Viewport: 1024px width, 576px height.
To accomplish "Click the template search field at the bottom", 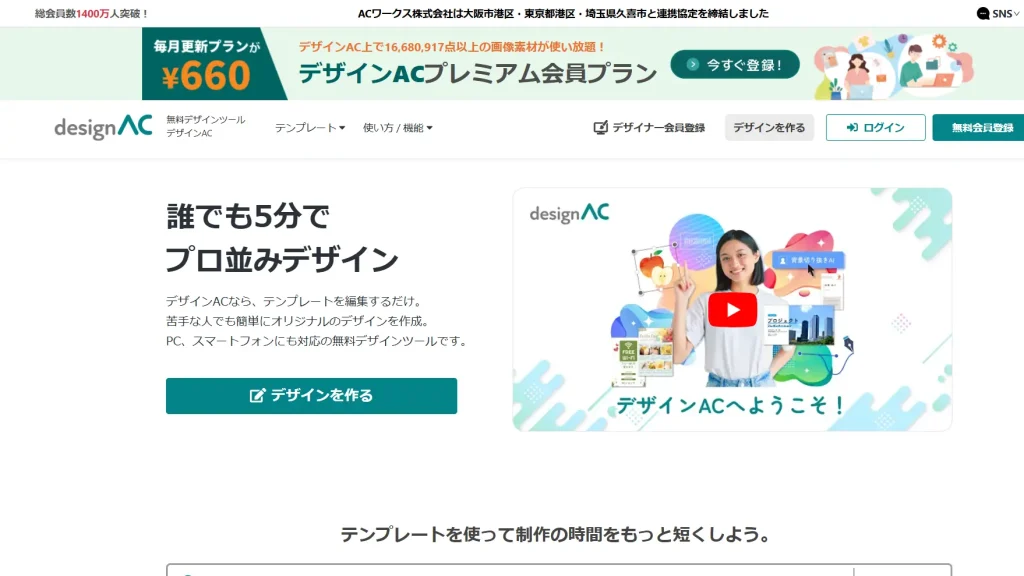I will 509,570.
